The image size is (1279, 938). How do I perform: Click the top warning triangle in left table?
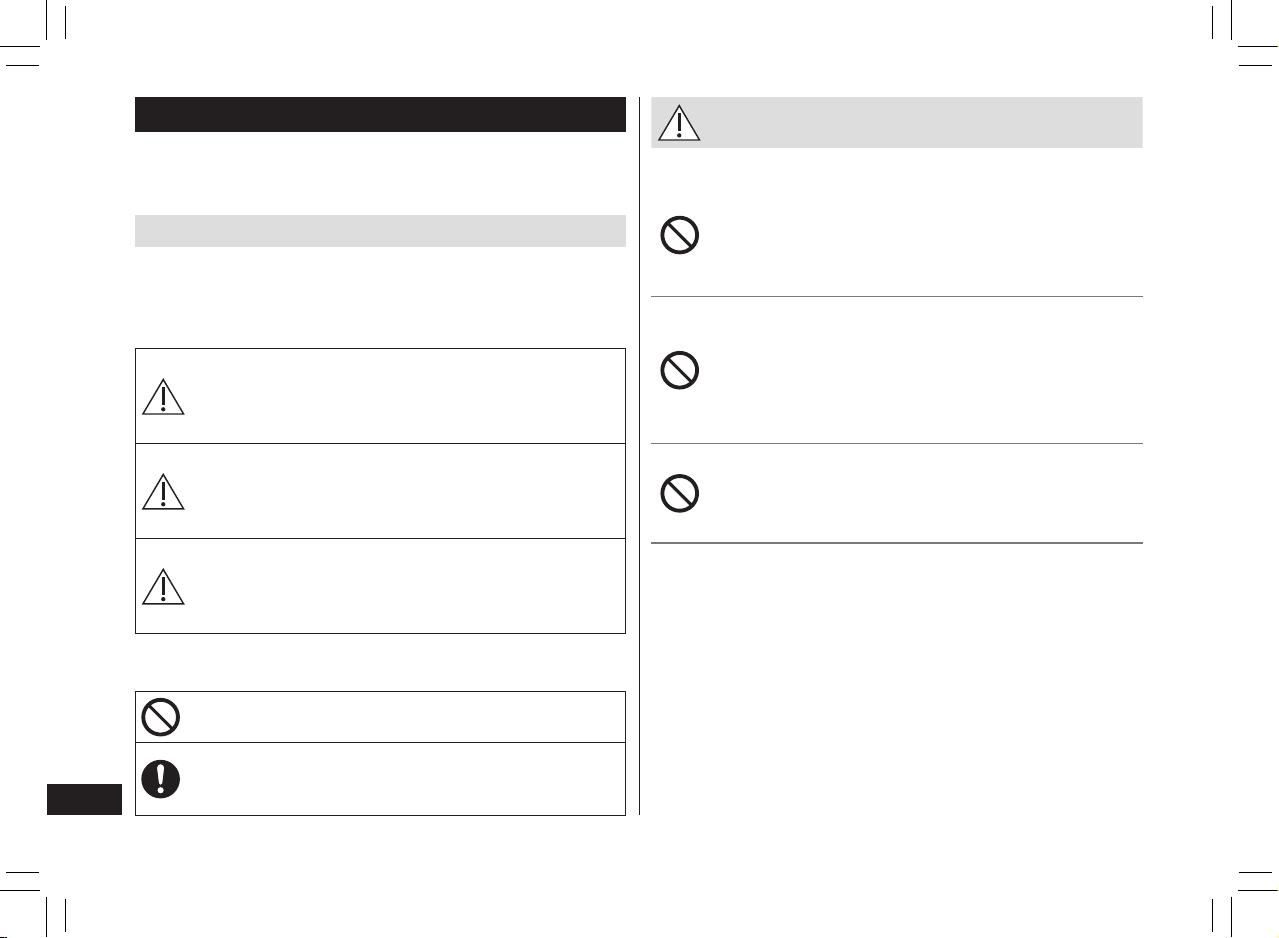[x=163, y=395]
